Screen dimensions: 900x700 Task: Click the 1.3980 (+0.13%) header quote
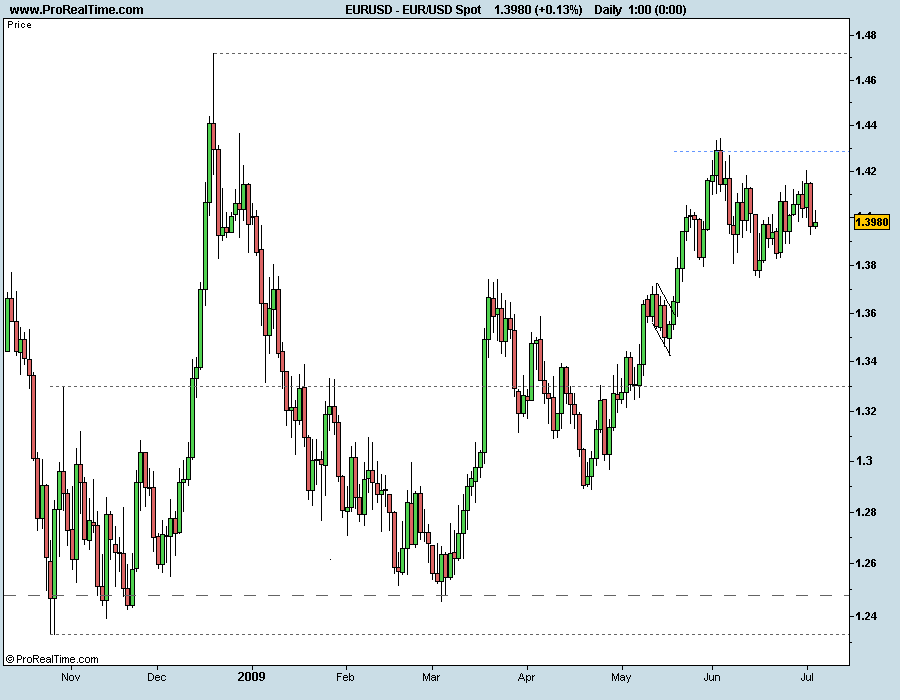538,9
